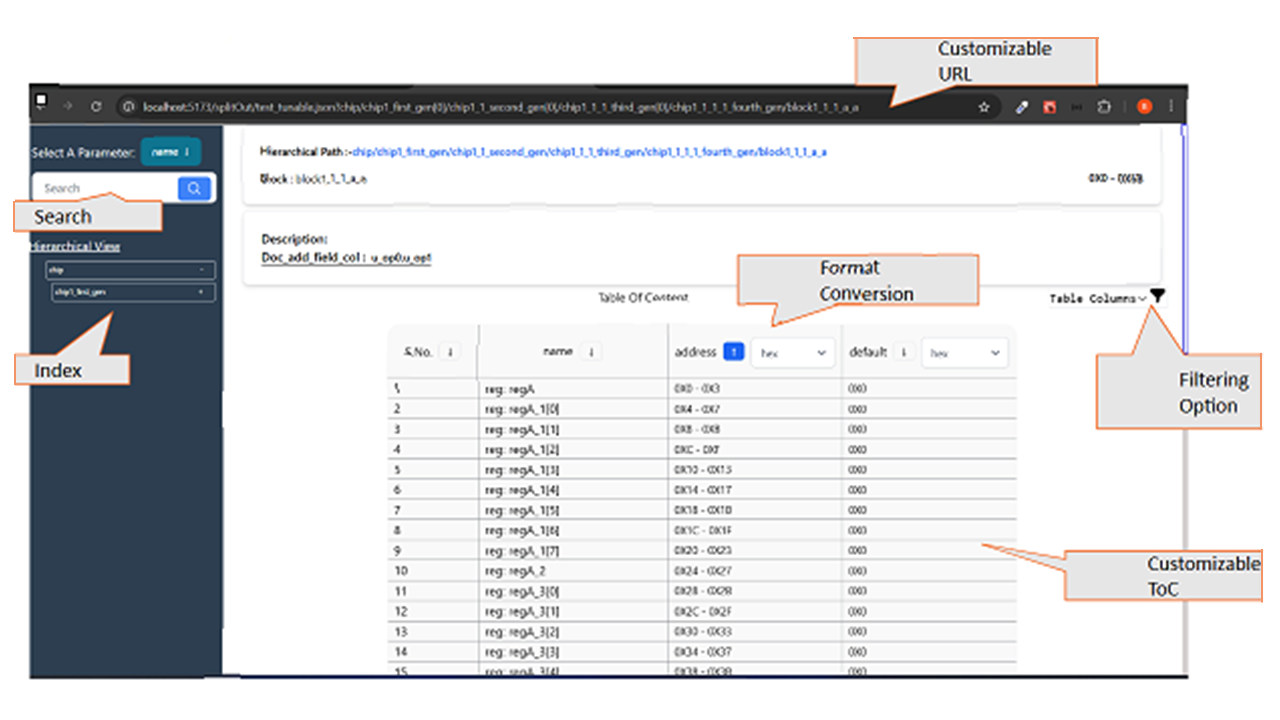This screenshot has width=1280, height=720.
Task: Select the reg: regA_1[3] row
Action: coord(702,469)
